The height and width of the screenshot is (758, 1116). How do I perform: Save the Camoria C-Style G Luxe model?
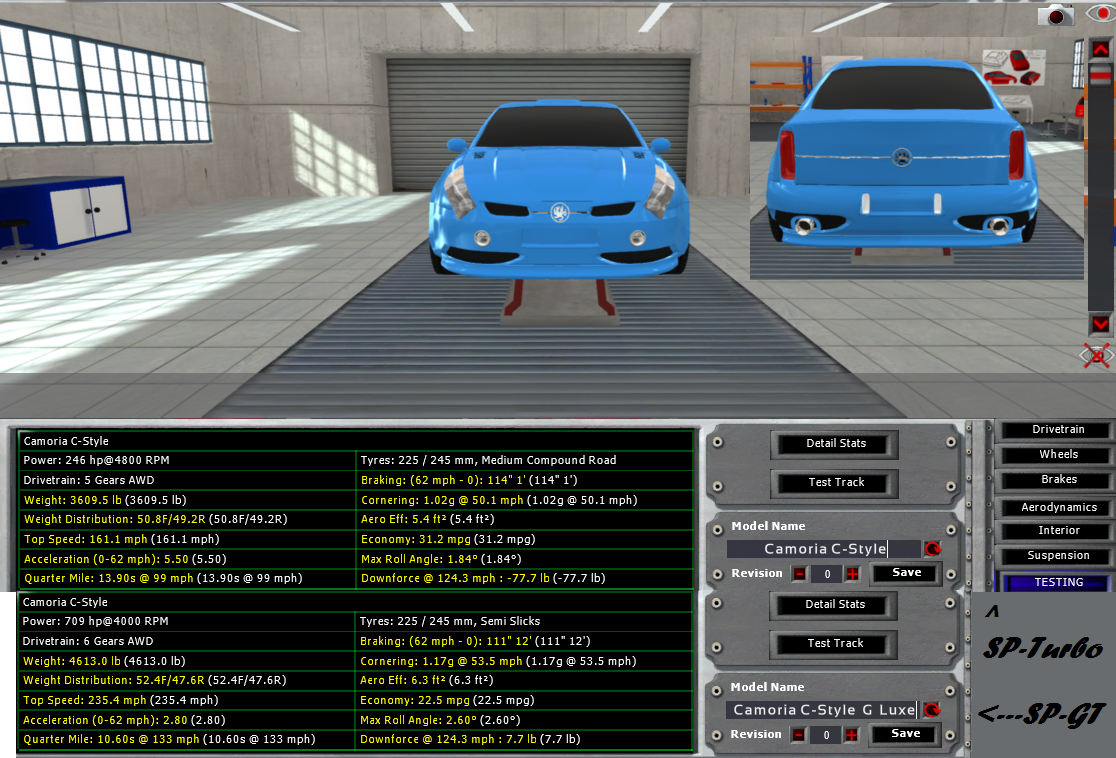[x=906, y=734]
